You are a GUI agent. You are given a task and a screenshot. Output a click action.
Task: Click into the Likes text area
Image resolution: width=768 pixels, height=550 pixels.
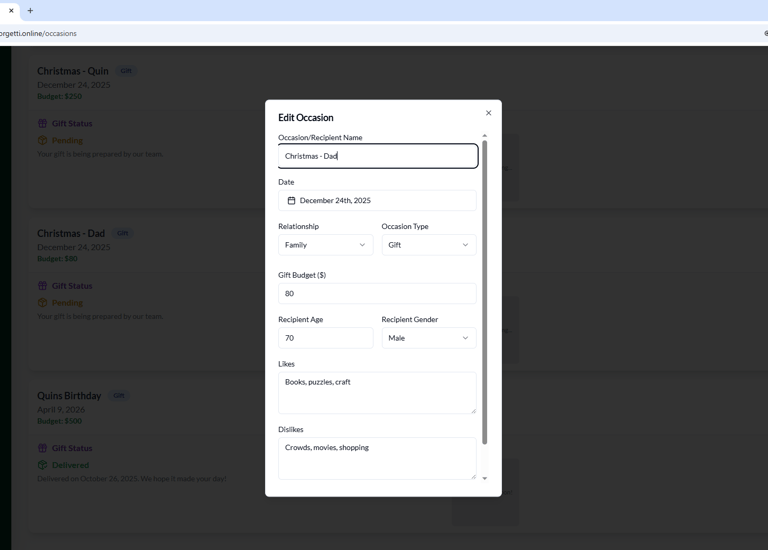point(377,393)
